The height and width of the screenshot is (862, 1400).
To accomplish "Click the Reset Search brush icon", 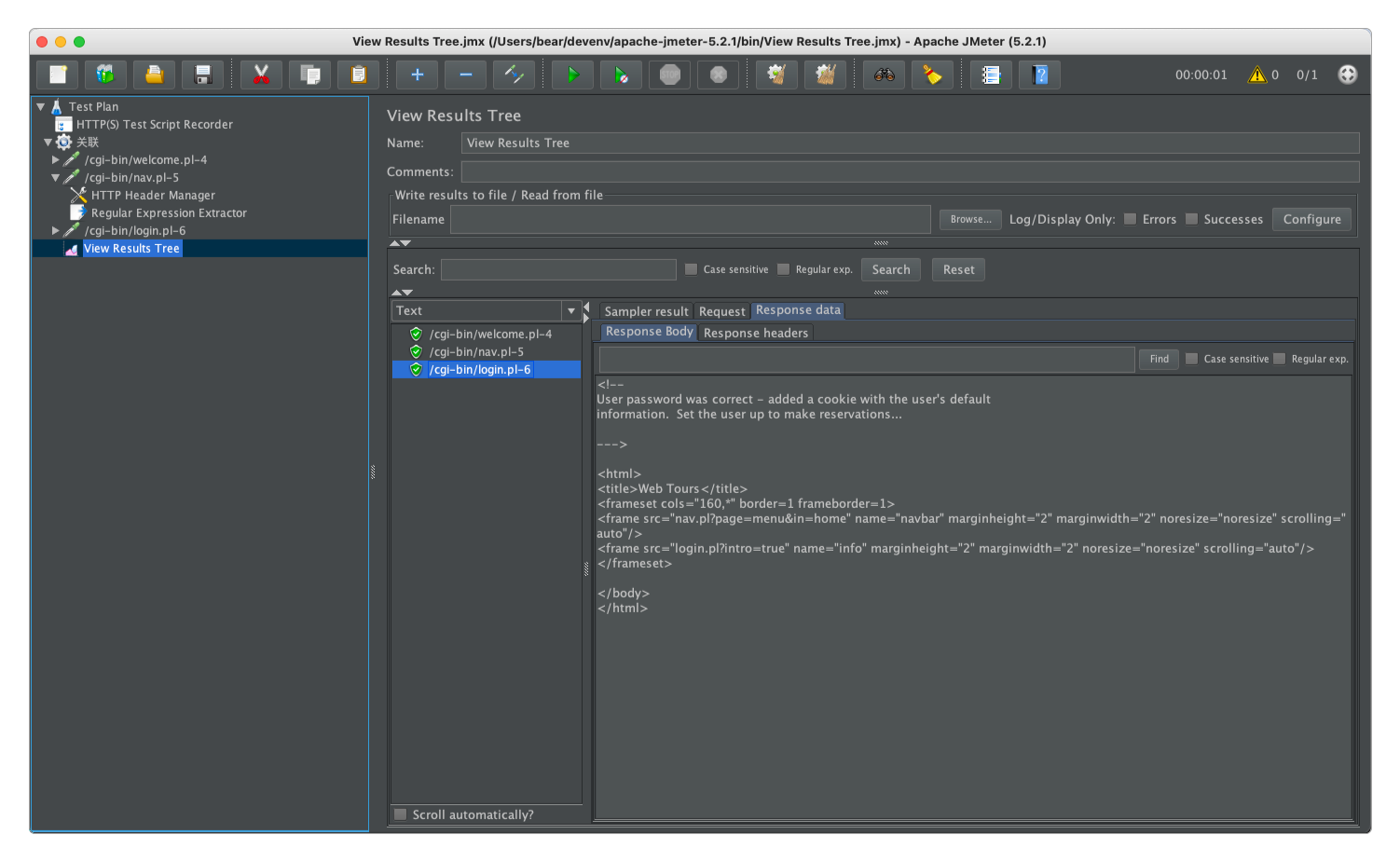I will [x=933, y=75].
